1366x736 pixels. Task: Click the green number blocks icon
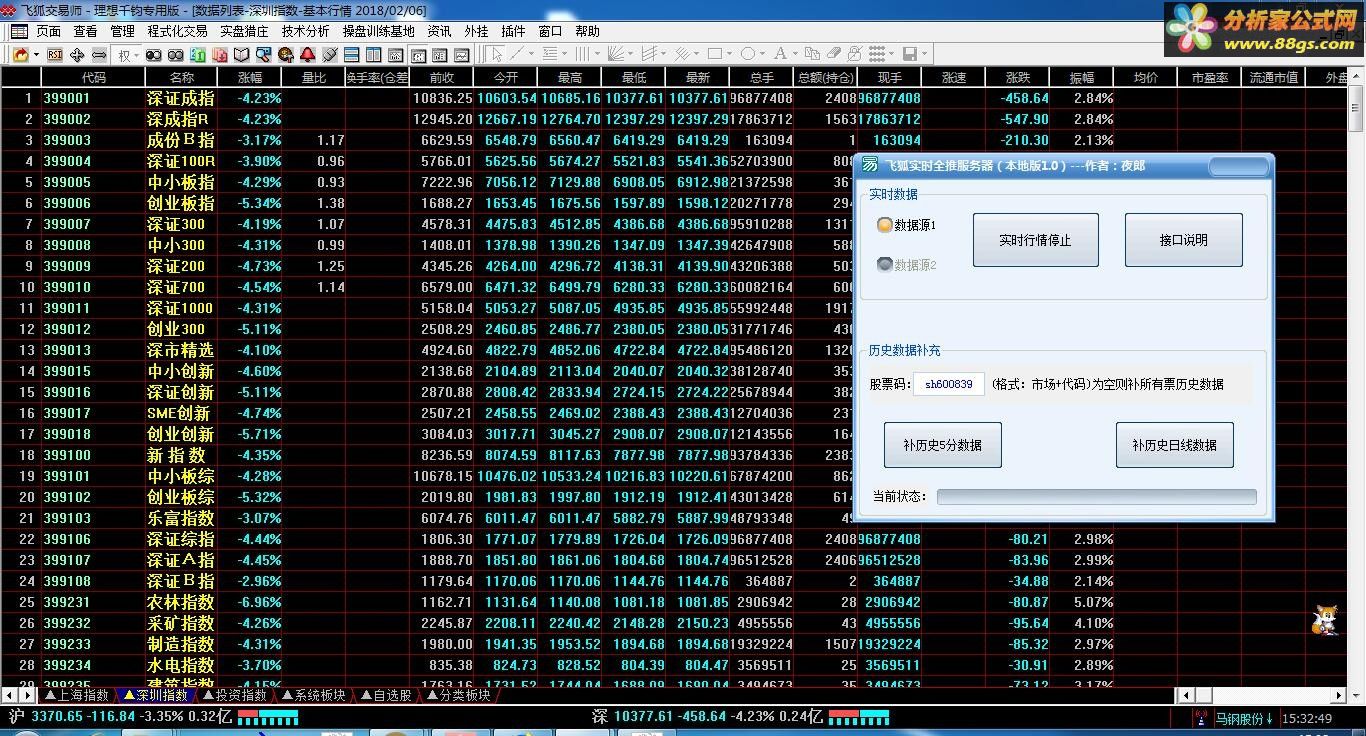197,54
